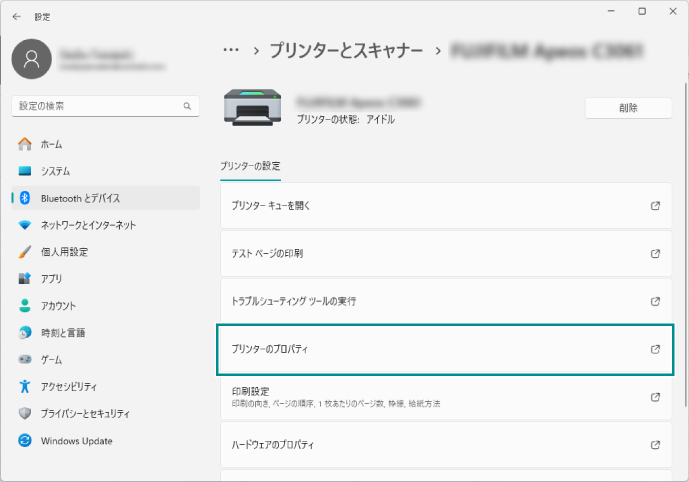This screenshot has width=689, height=482.
Task: Open external link icon for プリンターのプロパティ
Action: click(655, 349)
